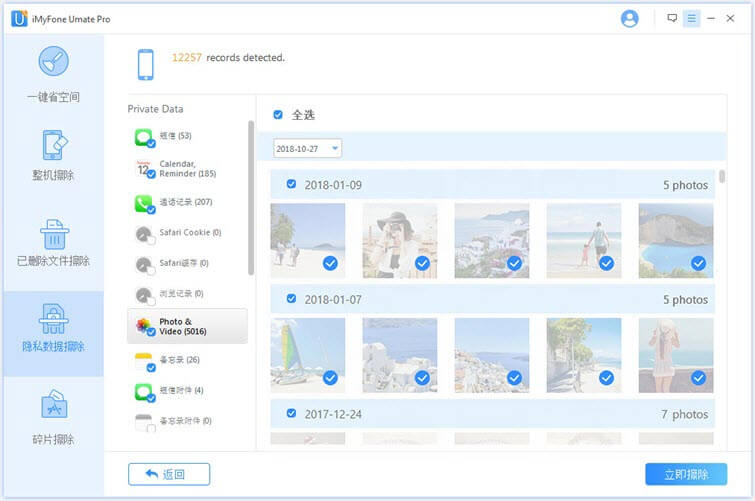Click the user account profile icon
755x501 pixels.
(629, 19)
